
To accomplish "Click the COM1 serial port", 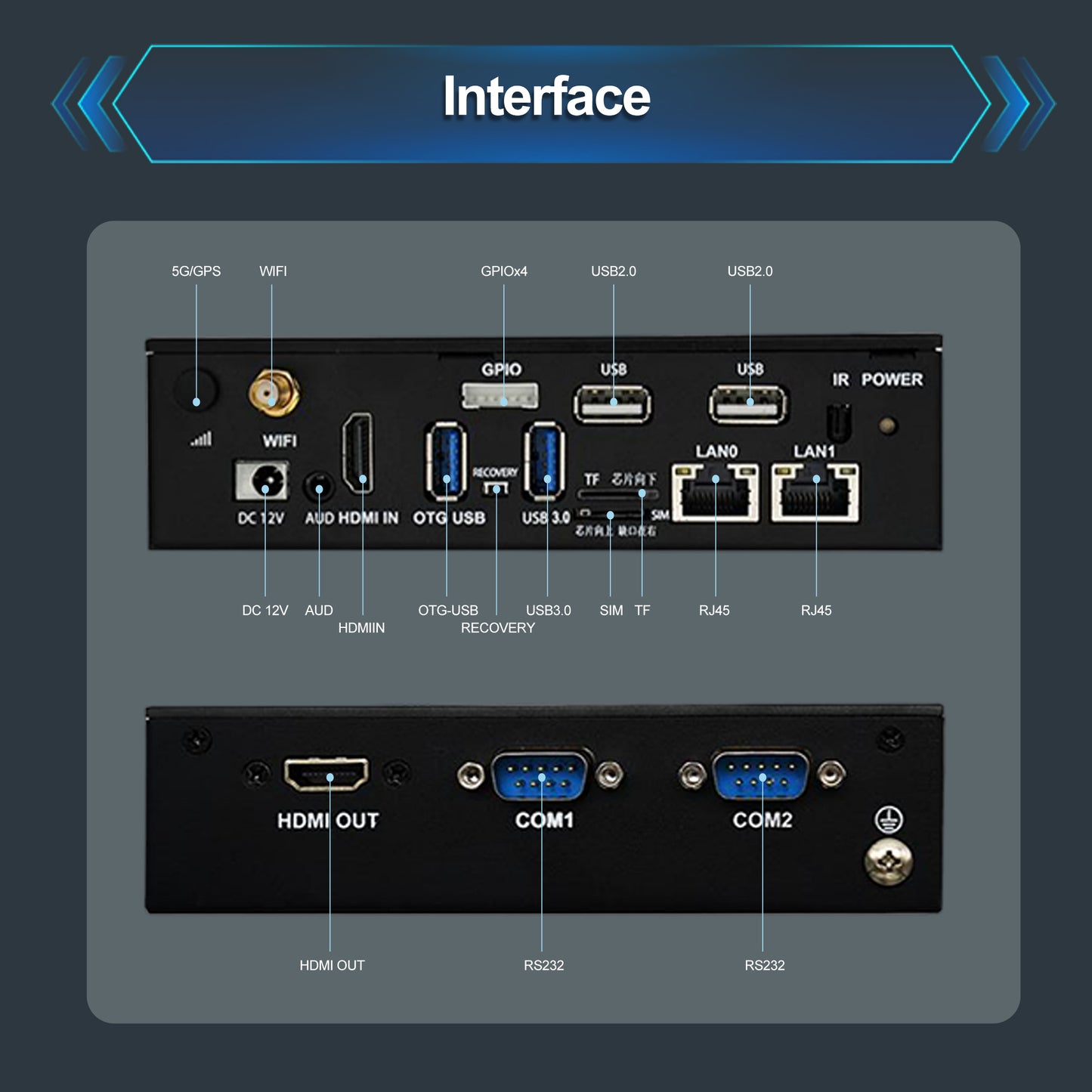I will point(540,775).
